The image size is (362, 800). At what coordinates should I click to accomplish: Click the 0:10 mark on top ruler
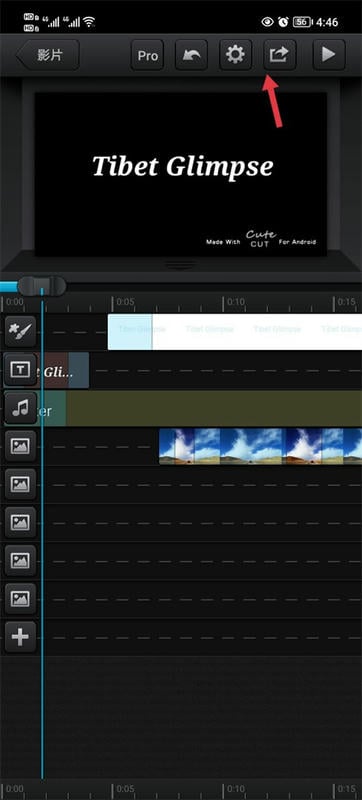235,302
